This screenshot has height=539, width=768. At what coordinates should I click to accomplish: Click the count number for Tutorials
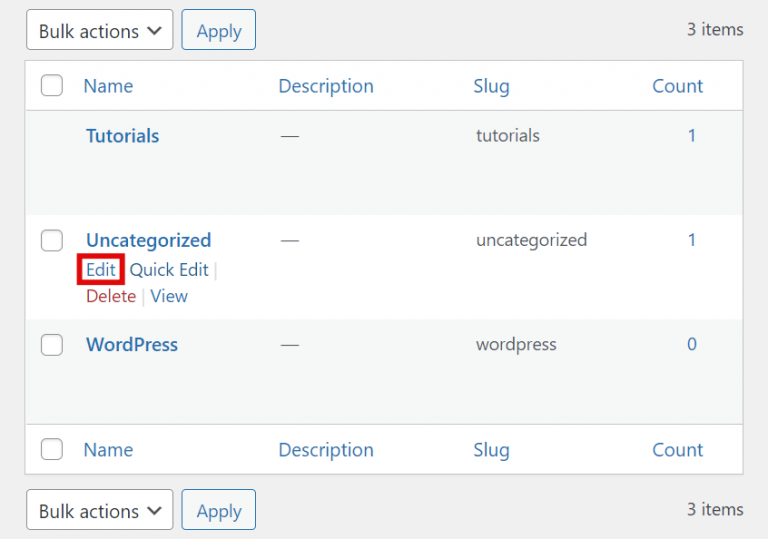coord(691,136)
